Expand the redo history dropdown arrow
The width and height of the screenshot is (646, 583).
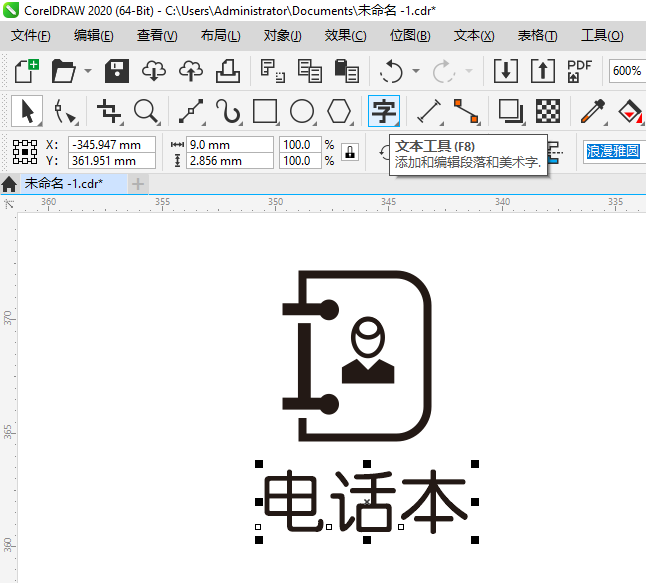point(469,71)
